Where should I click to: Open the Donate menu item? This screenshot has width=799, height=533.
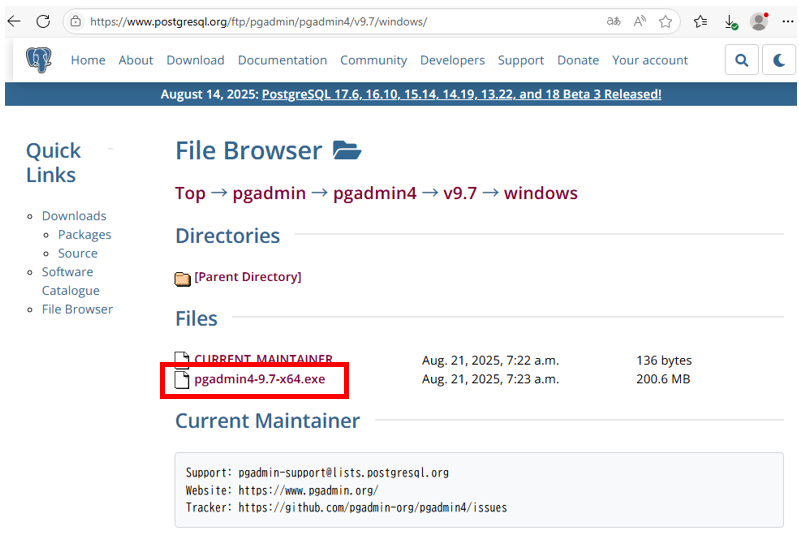(578, 60)
